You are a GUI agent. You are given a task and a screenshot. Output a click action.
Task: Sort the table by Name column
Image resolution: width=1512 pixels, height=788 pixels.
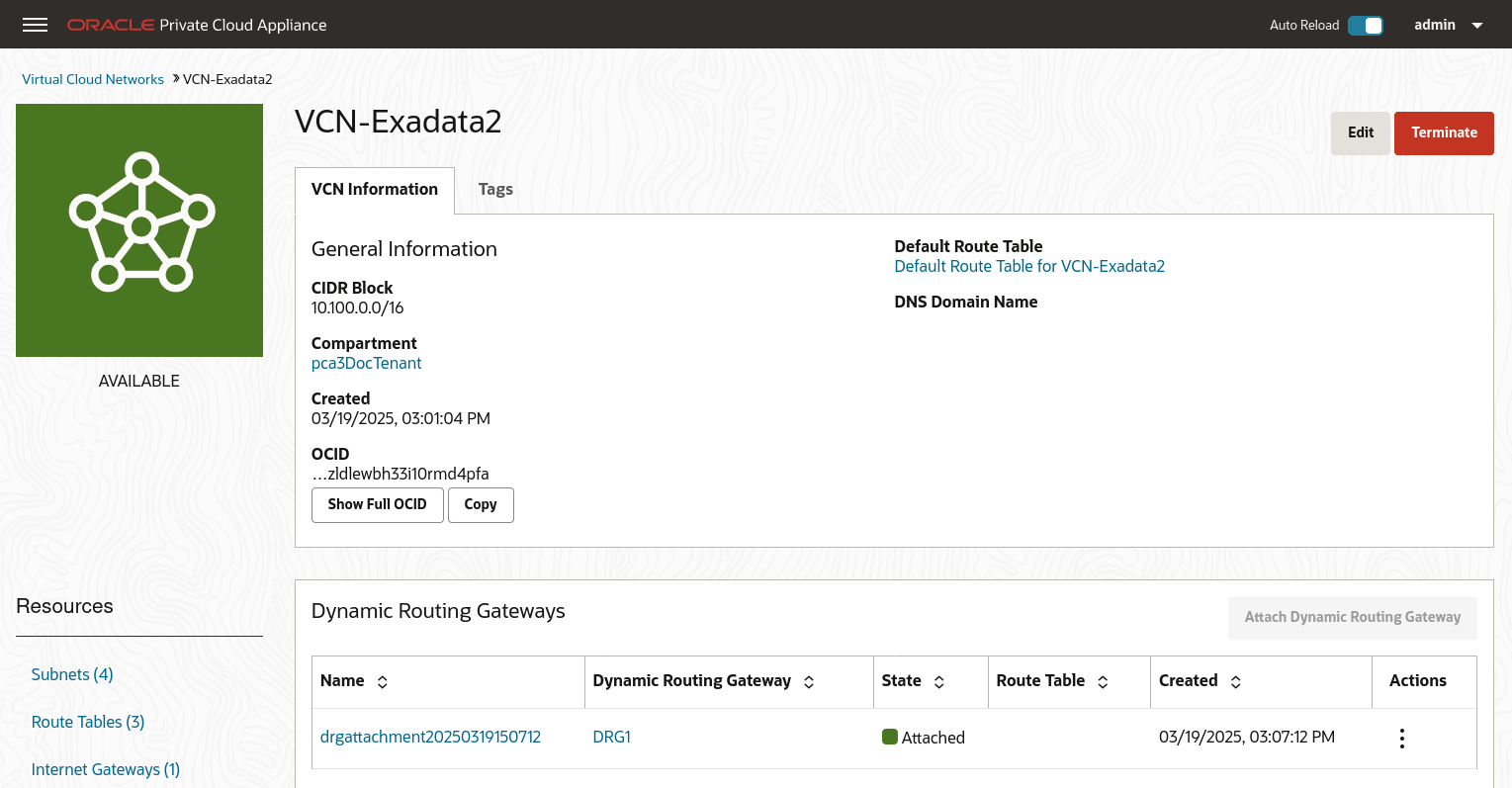383,681
